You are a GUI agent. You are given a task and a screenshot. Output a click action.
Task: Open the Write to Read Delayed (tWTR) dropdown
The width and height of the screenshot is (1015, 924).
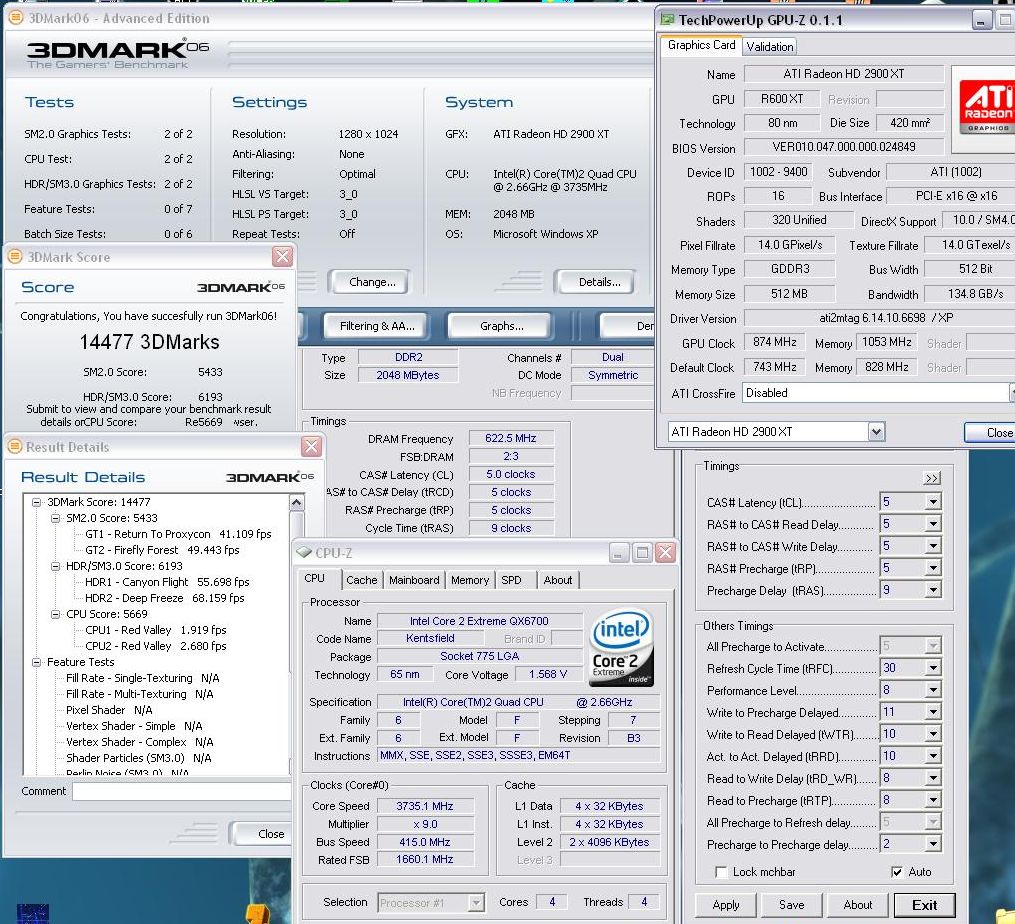coord(933,734)
